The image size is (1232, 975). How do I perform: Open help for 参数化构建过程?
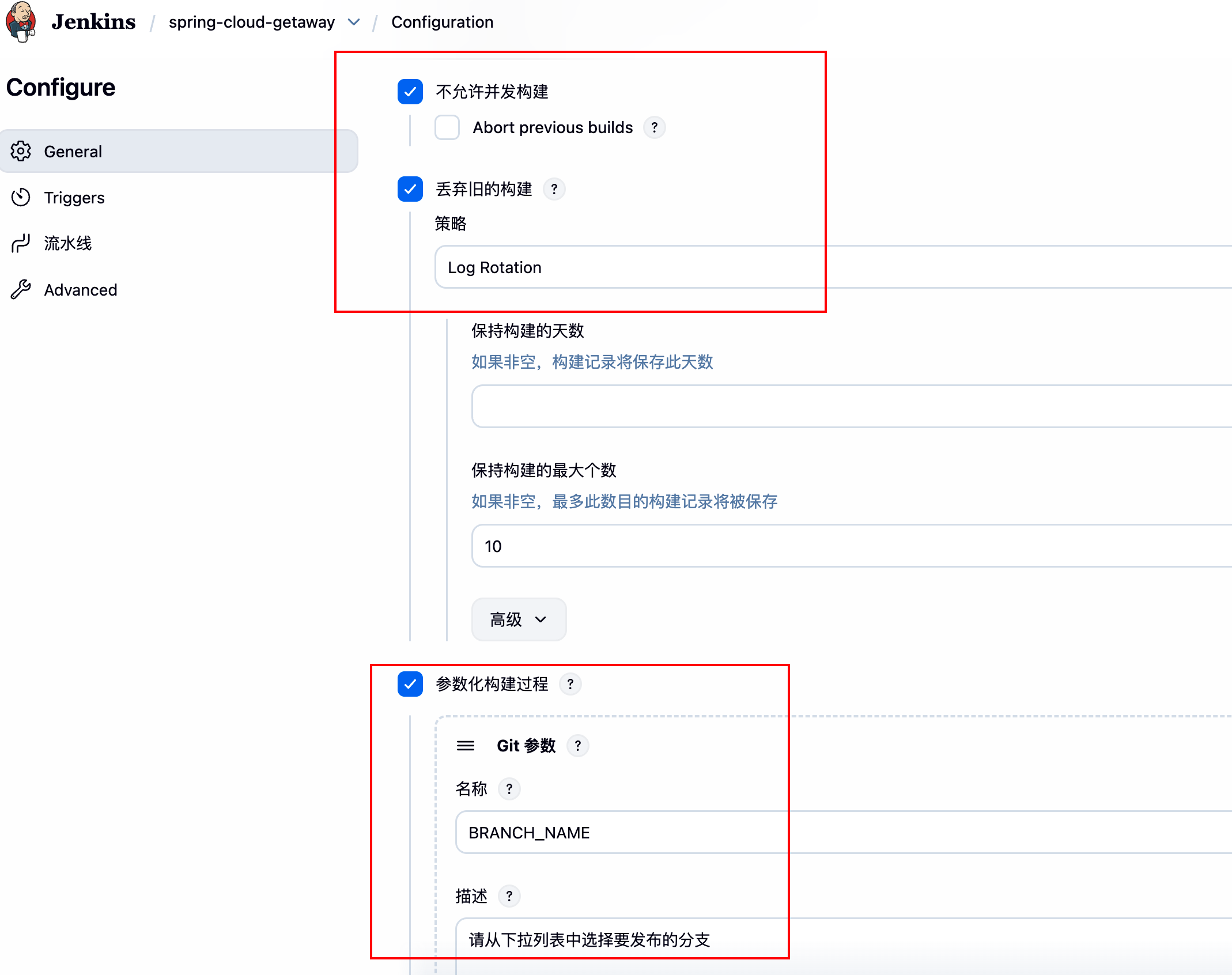[570, 684]
